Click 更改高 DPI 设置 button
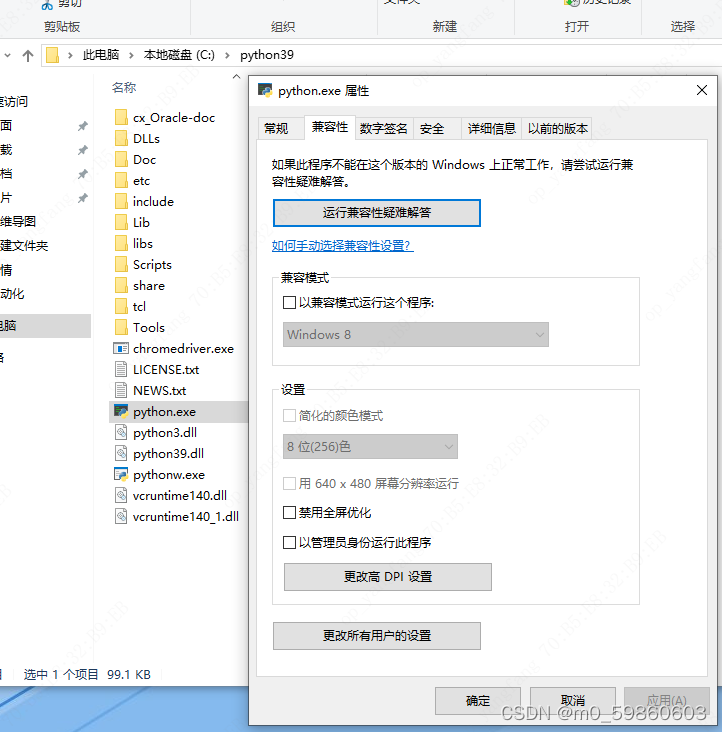The height and width of the screenshot is (732, 722). (x=388, y=577)
